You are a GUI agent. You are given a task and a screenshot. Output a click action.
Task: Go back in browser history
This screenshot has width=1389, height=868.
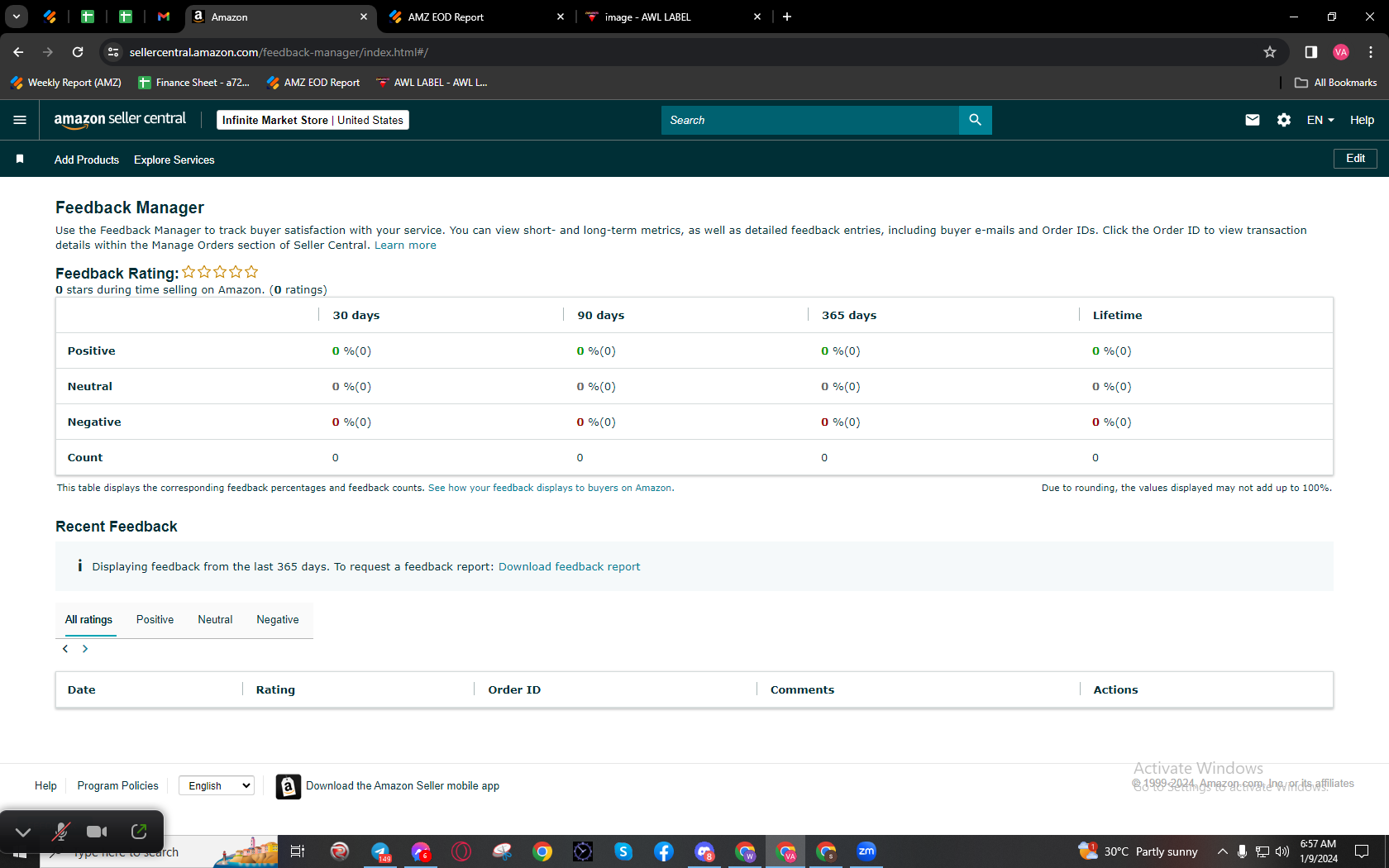click(18, 52)
